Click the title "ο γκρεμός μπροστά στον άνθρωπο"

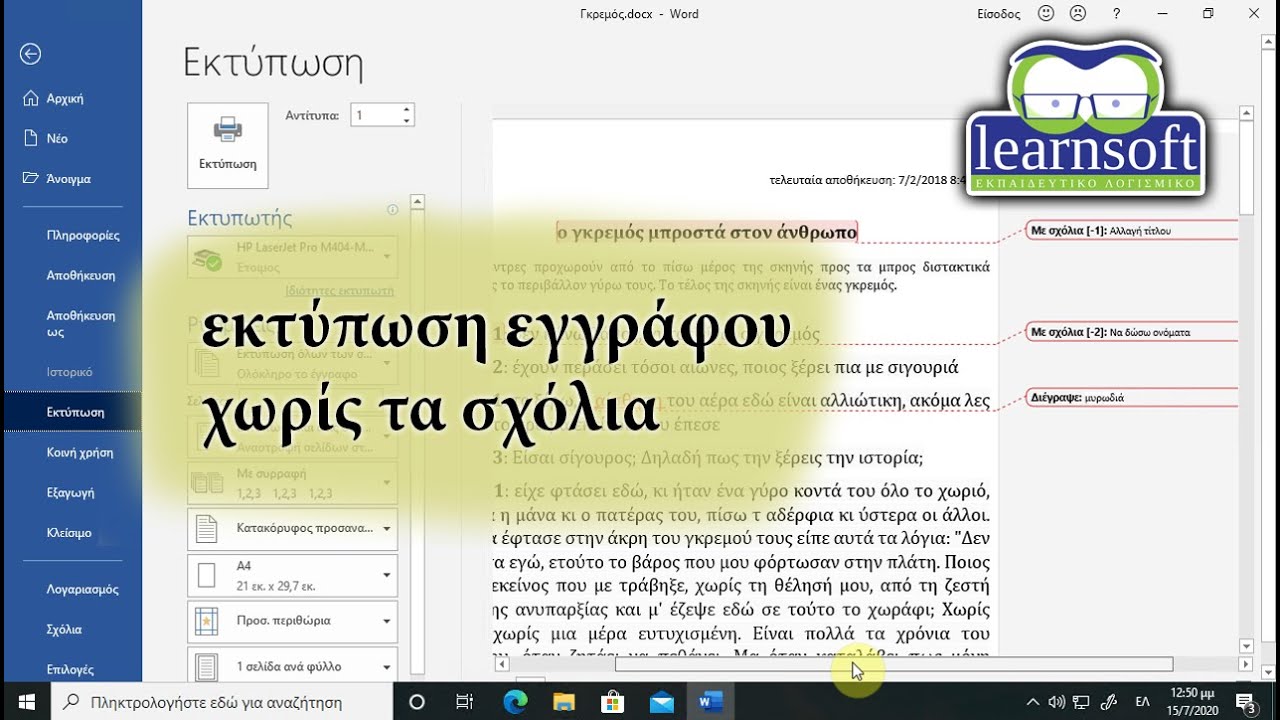pos(707,233)
